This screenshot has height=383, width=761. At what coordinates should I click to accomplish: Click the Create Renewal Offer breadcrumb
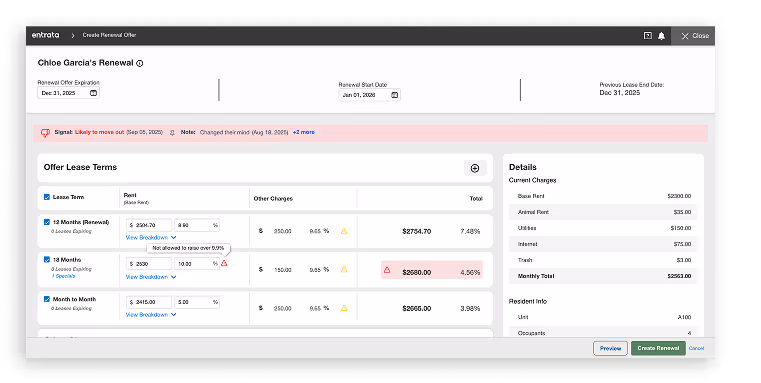pyautogui.click(x=109, y=35)
